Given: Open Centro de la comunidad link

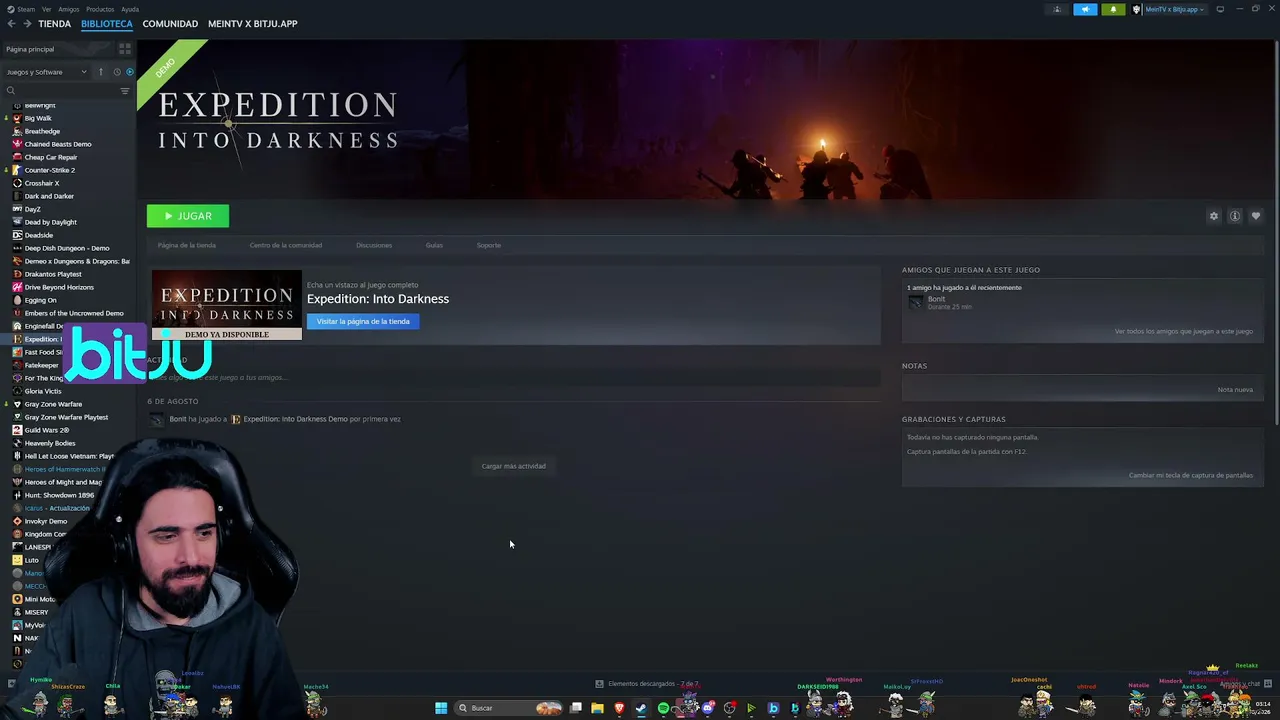Looking at the screenshot, I should 286,245.
